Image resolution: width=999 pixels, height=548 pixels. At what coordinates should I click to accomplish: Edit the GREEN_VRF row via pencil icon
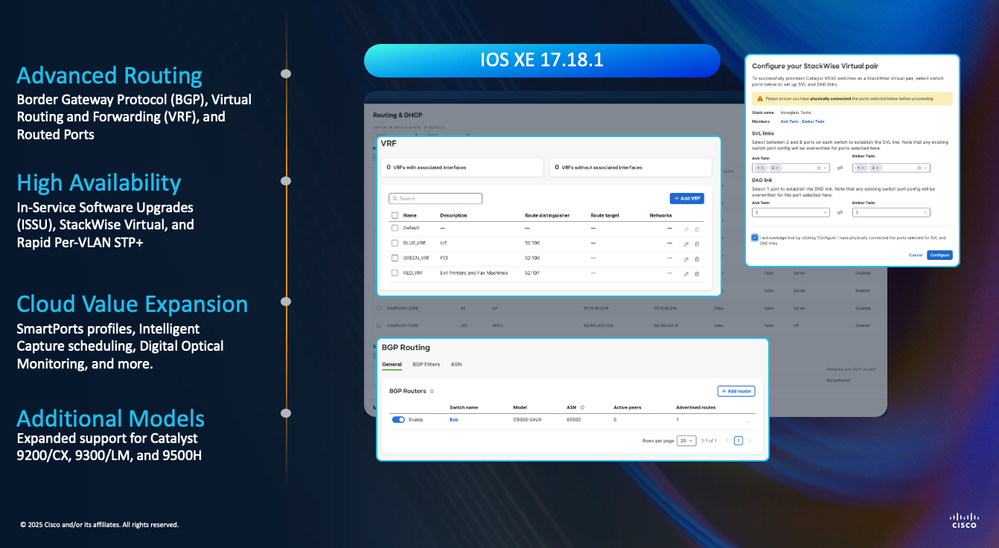coord(686,259)
